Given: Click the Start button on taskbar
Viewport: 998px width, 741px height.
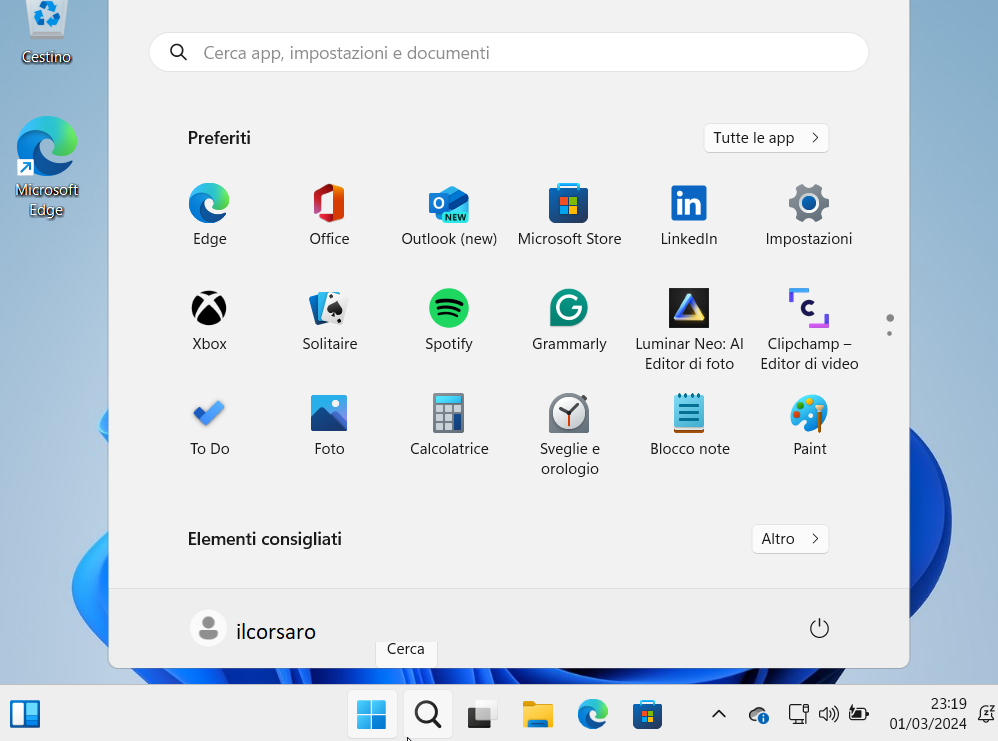Looking at the screenshot, I should click(x=372, y=714).
